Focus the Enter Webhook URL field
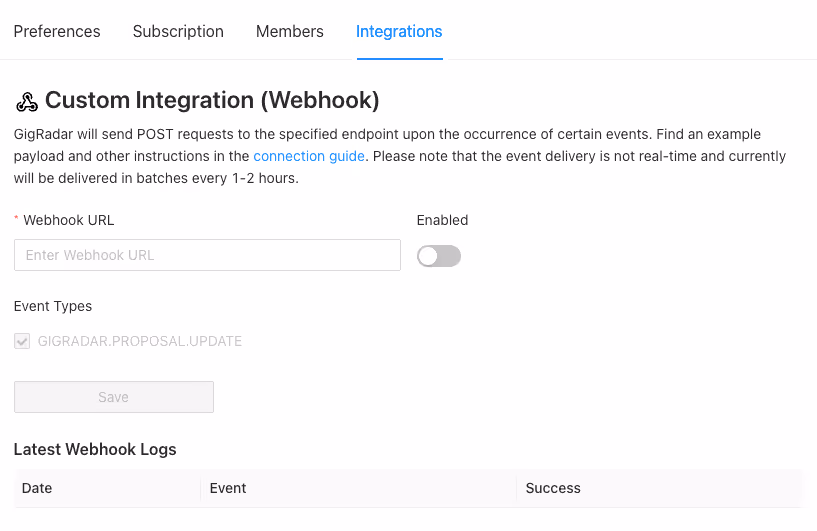Screen dimensions: 817x531 click(207, 255)
